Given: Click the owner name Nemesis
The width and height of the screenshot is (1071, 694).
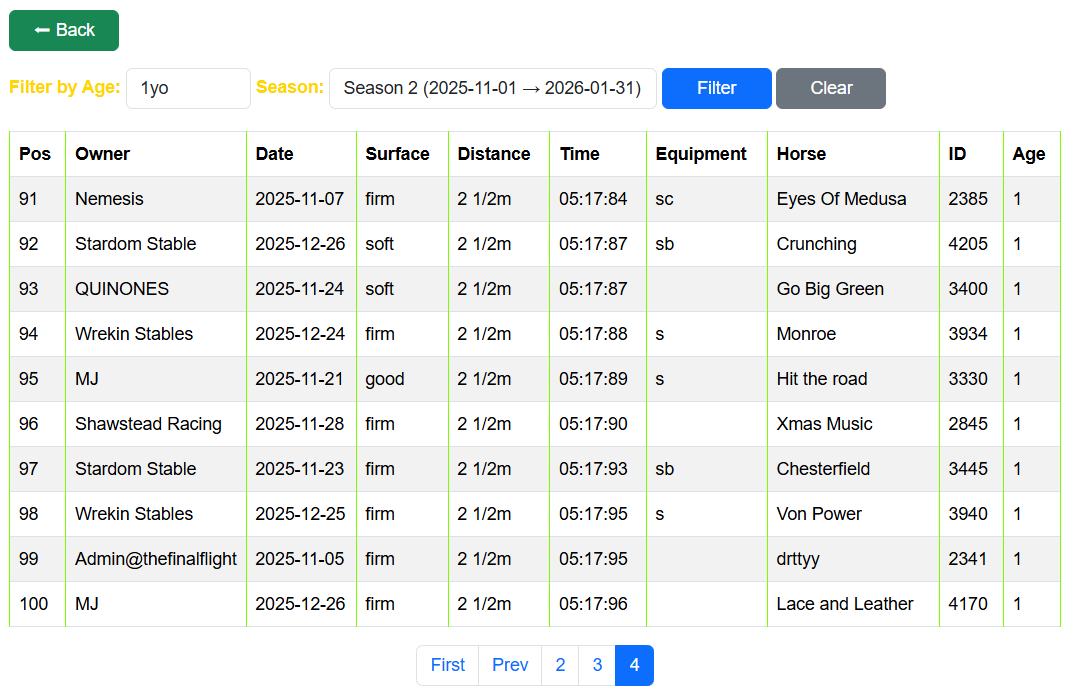Looking at the screenshot, I should pos(109,199).
